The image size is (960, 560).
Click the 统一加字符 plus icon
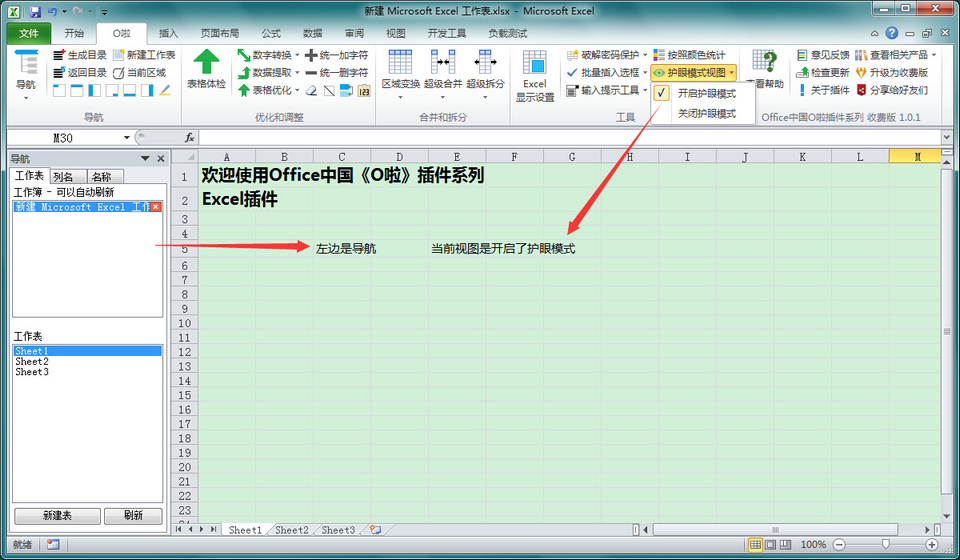pyautogui.click(x=311, y=55)
